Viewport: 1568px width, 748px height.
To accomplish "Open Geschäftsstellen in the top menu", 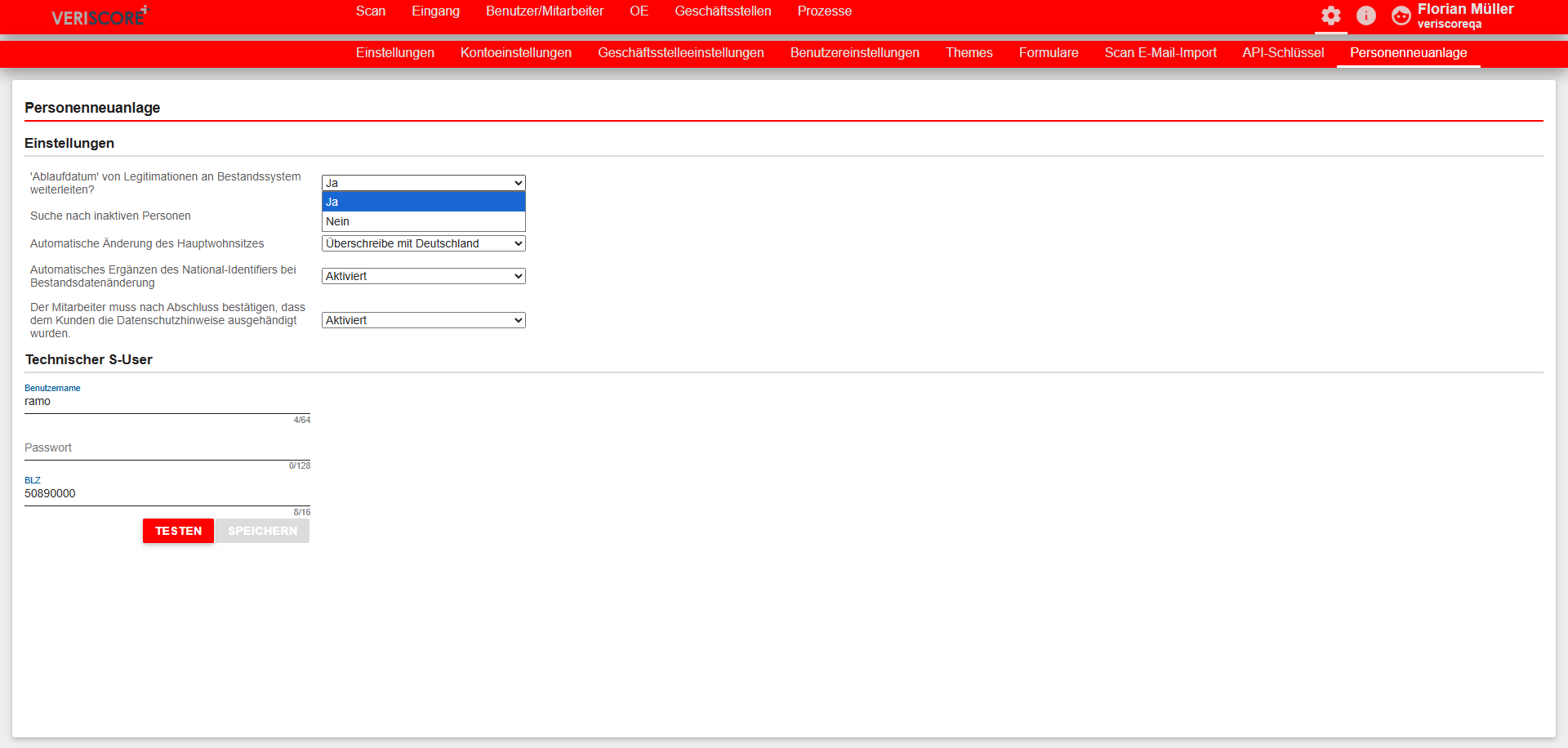I will click(723, 11).
